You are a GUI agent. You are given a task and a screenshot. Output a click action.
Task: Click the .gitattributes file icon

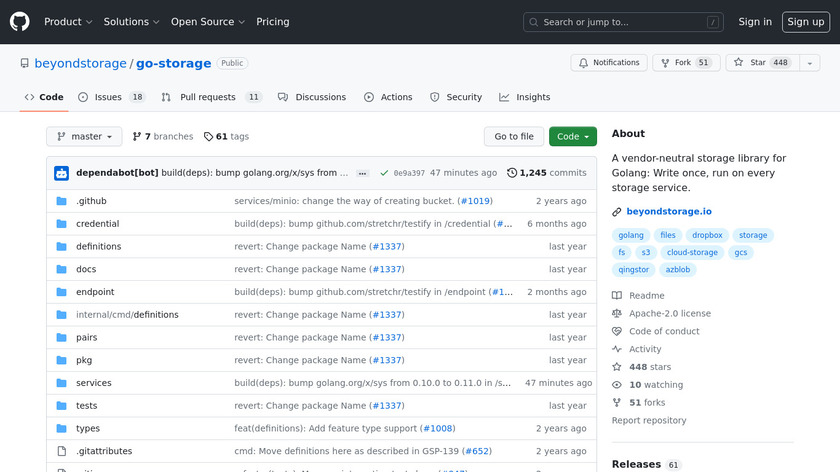tap(62, 451)
